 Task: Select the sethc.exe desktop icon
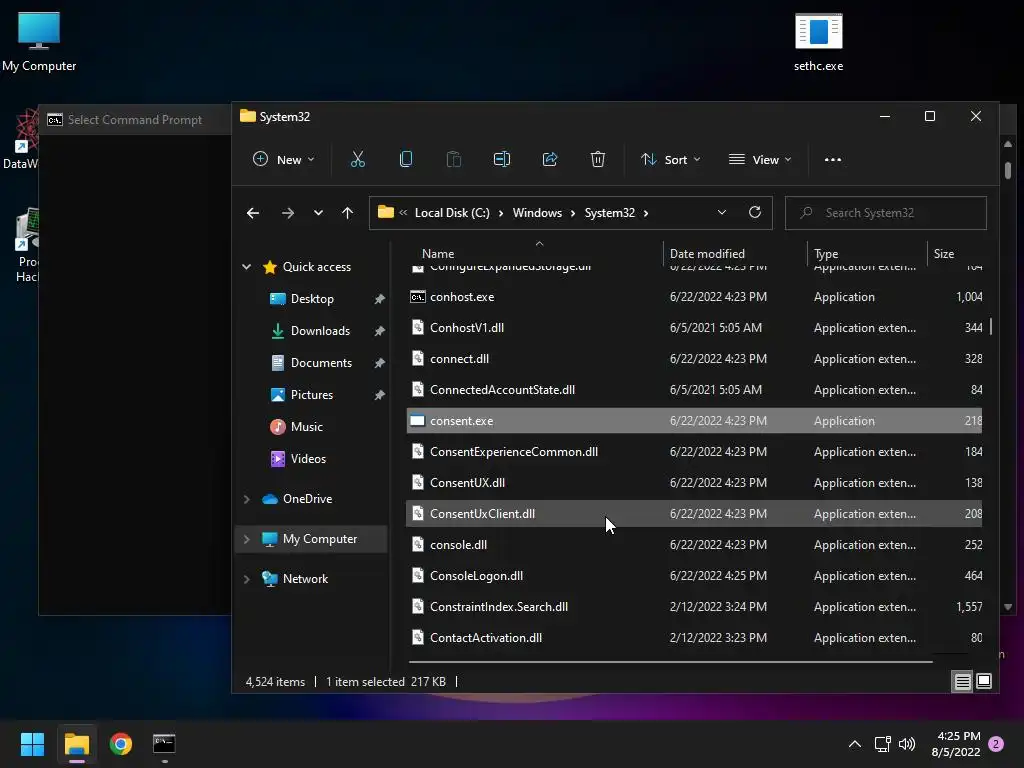[818, 42]
